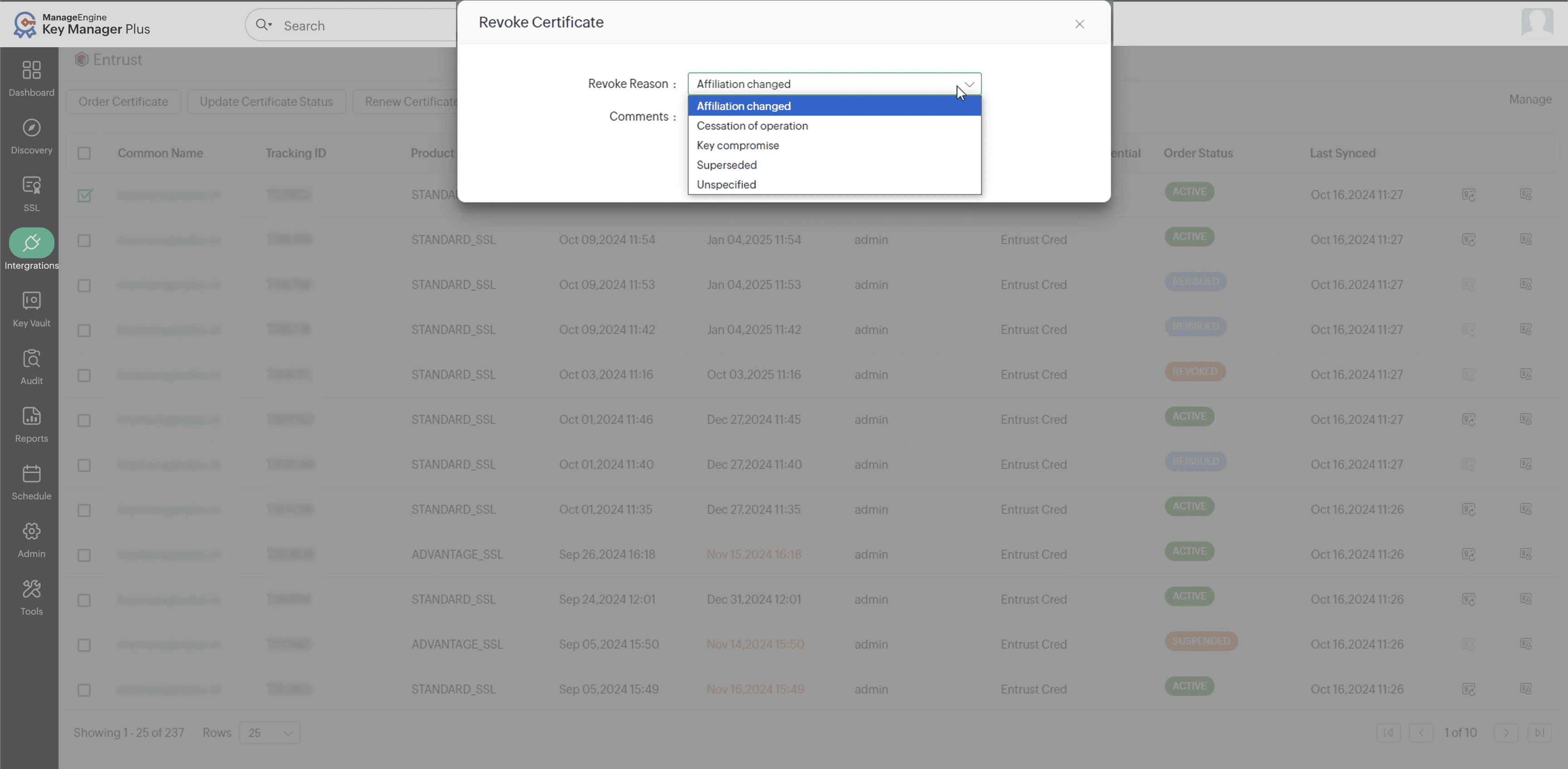
Task: Open the user profile avatar
Action: [1537, 23]
